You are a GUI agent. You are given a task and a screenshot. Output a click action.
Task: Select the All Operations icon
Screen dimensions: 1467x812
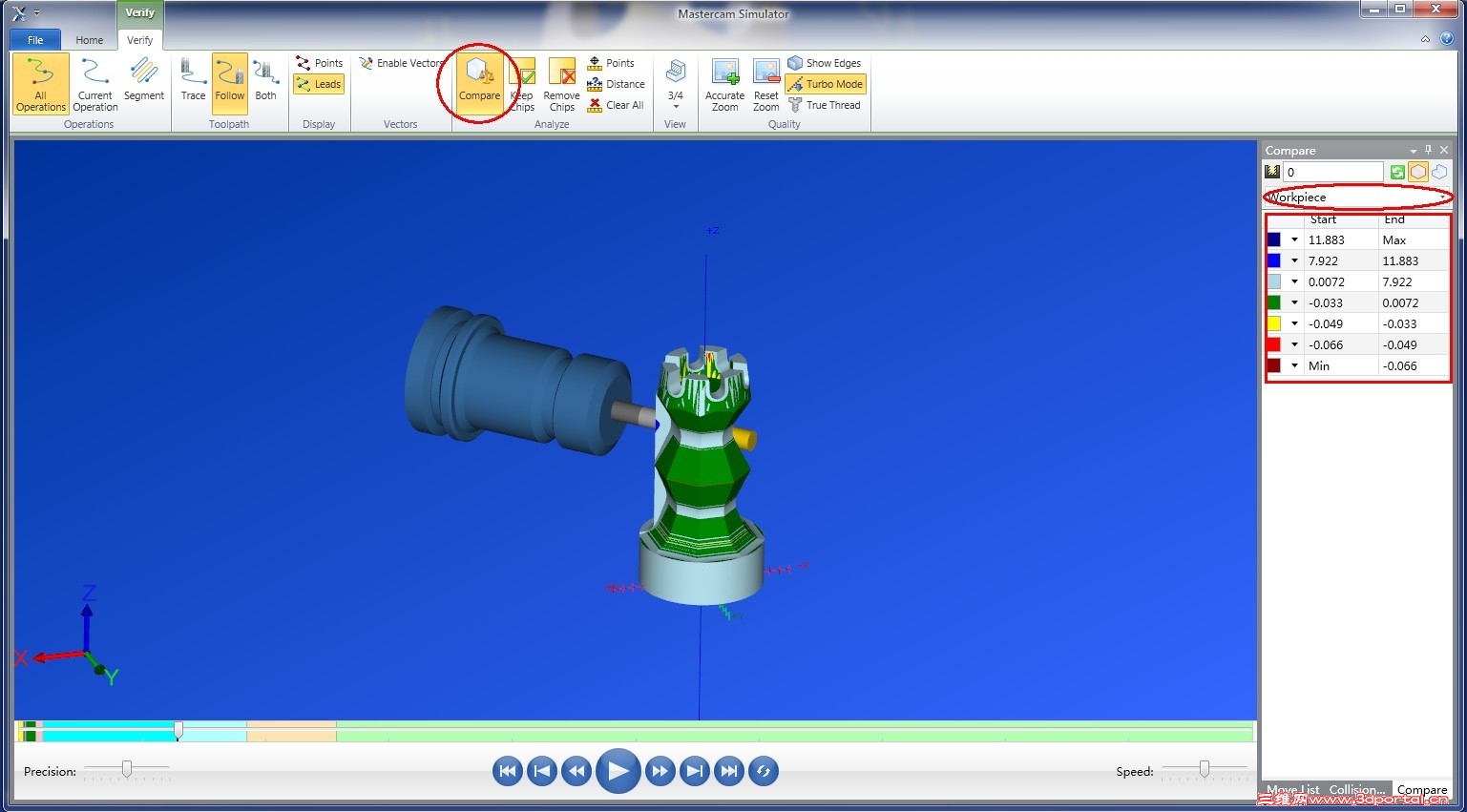[x=41, y=84]
